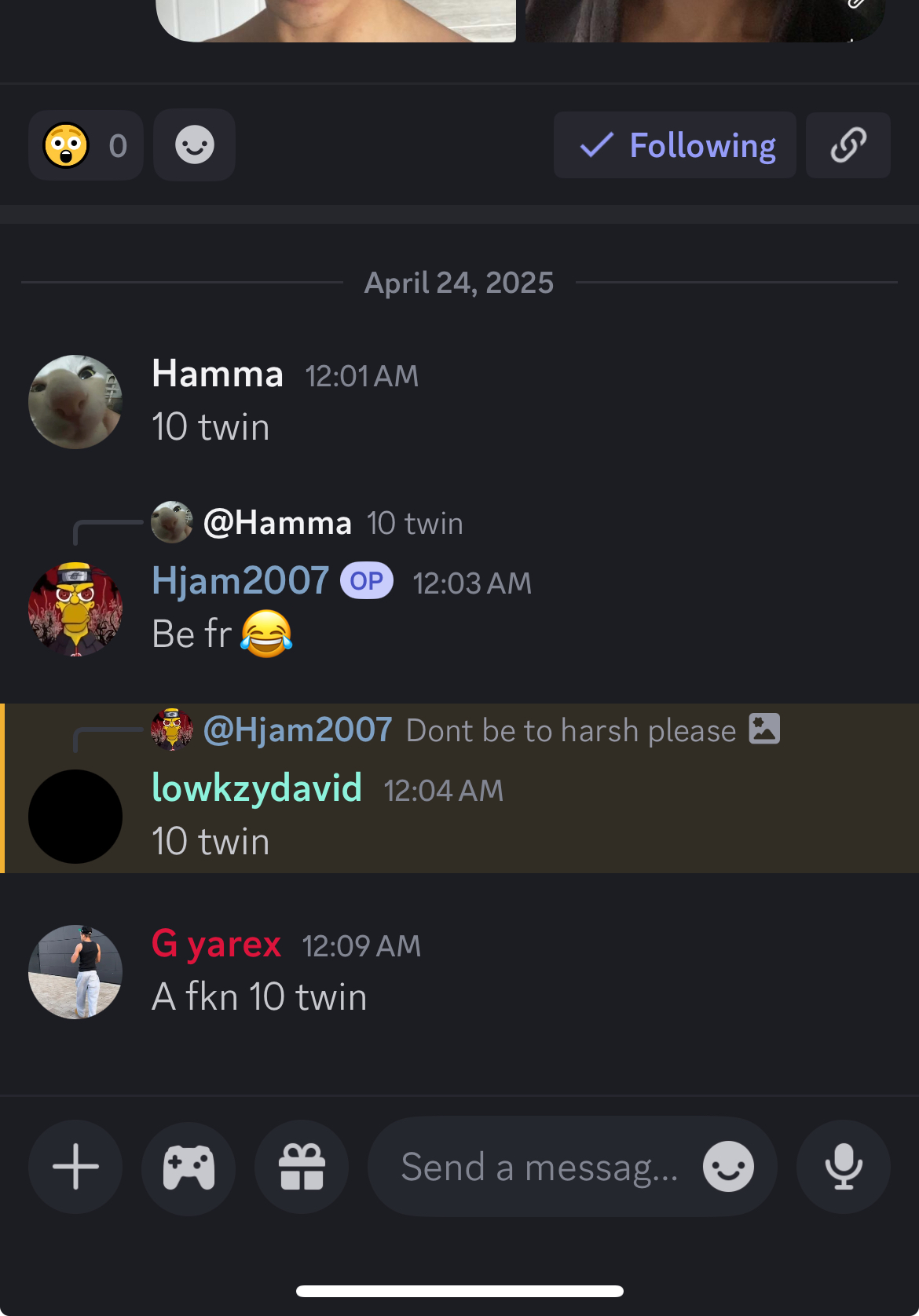Tap the G yarex username
The width and height of the screenshot is (919, 1316).
pyautogui.click(x=216, y=943)
